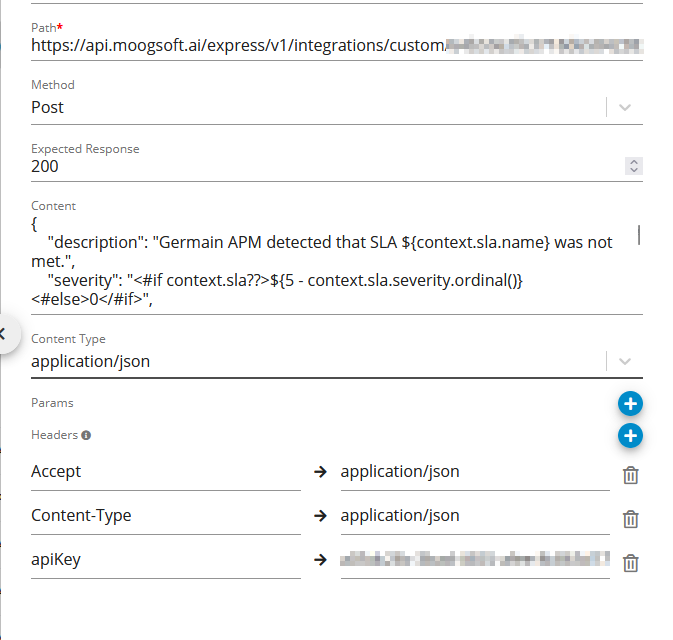Expand the Method dropdown arrow
Viewport: 673px width, 640px height.
pyautogui.click(x=625, y=107)
